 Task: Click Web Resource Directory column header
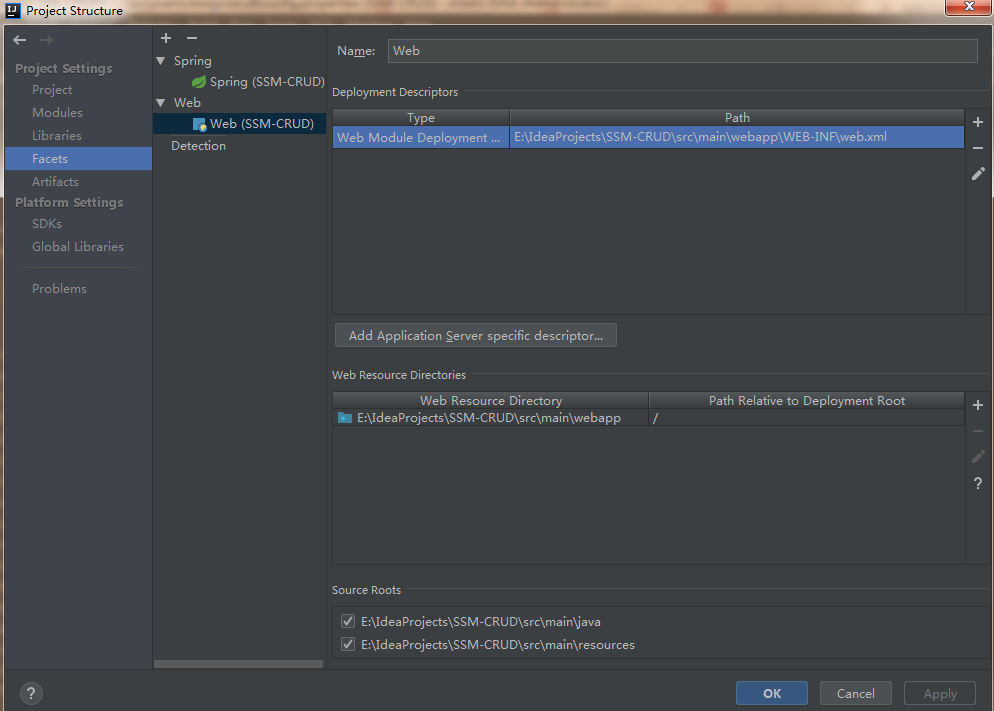coord(491,400)
